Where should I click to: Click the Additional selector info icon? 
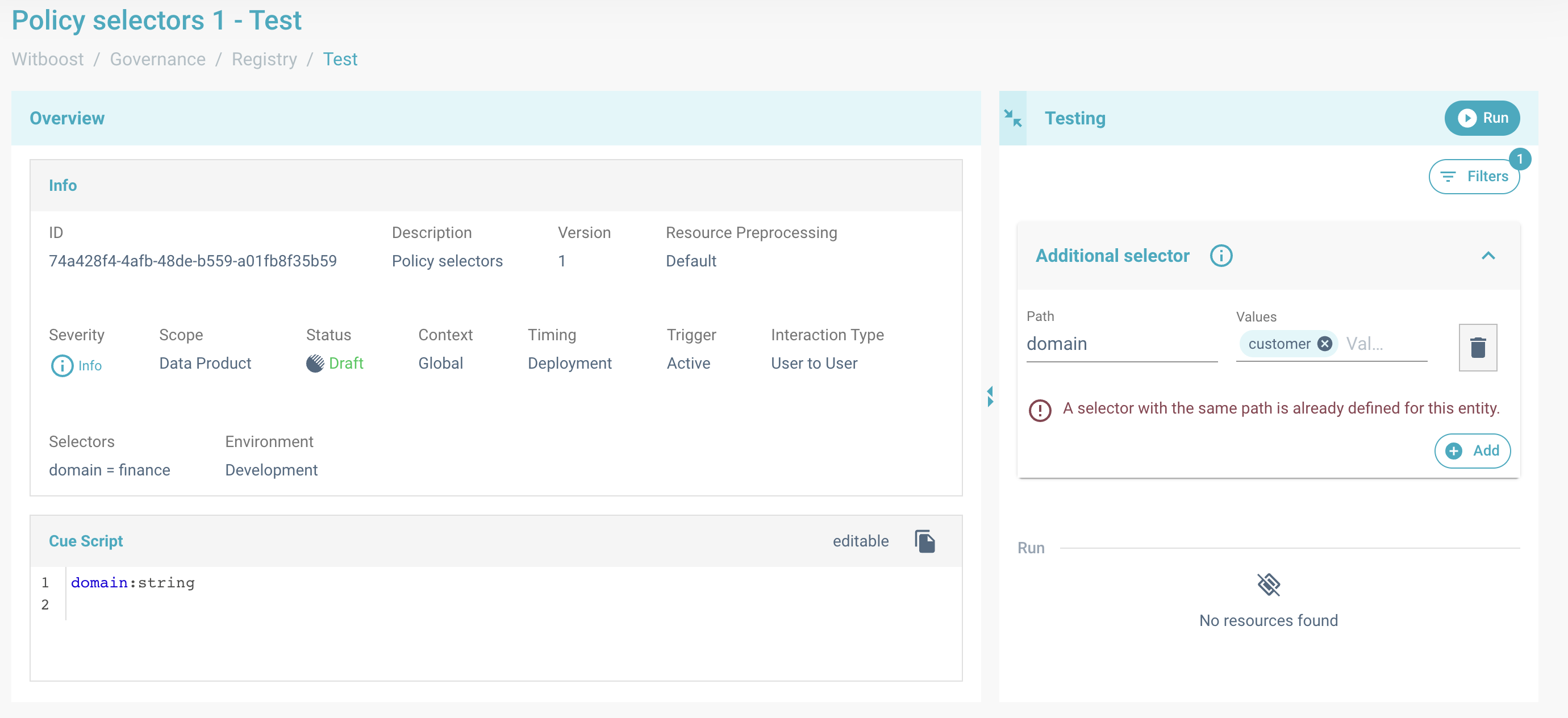pyautogui.click(x=1220, y=256)
